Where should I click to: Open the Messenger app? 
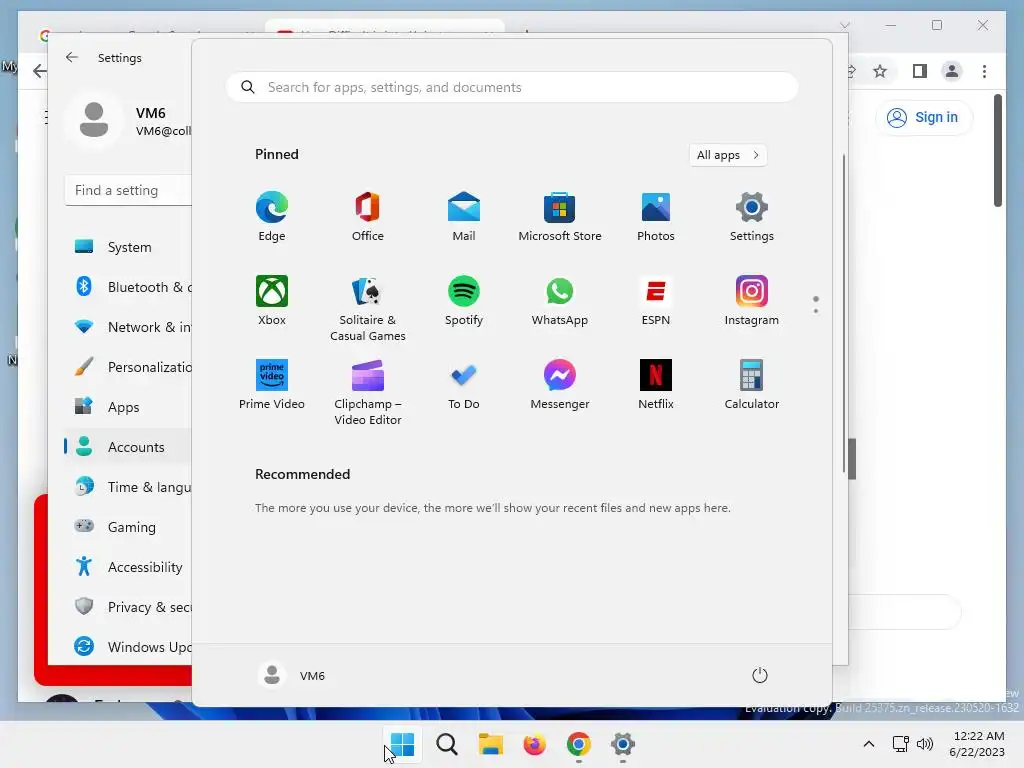(x=560, y=385)
